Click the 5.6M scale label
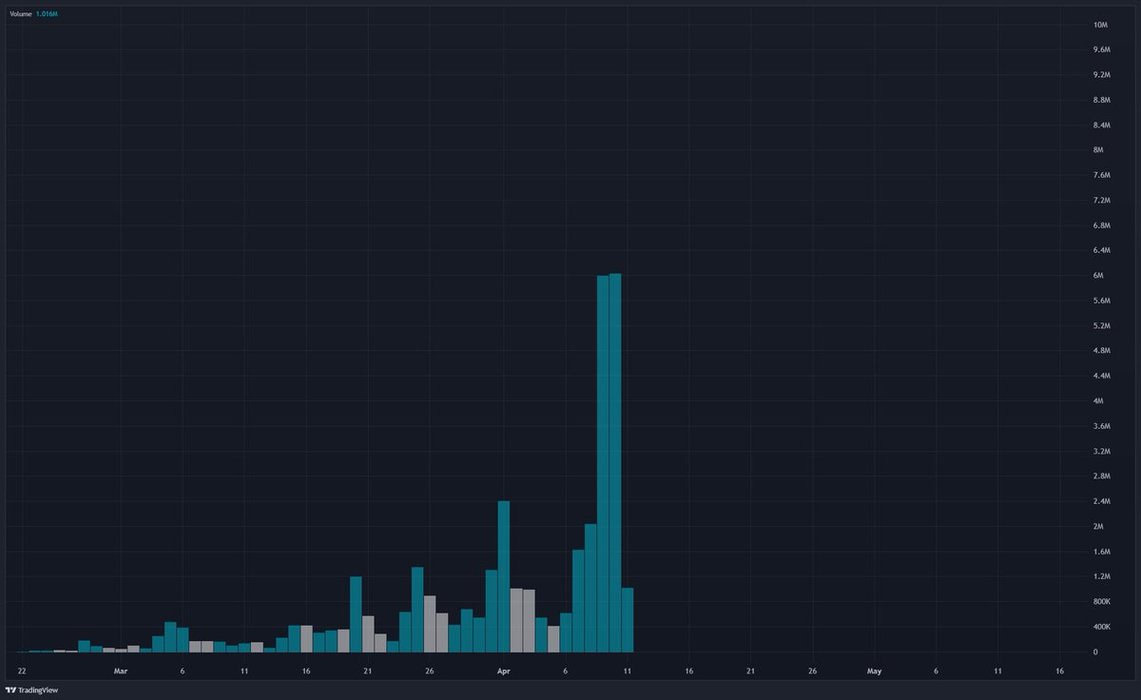 pos(1102,301)
